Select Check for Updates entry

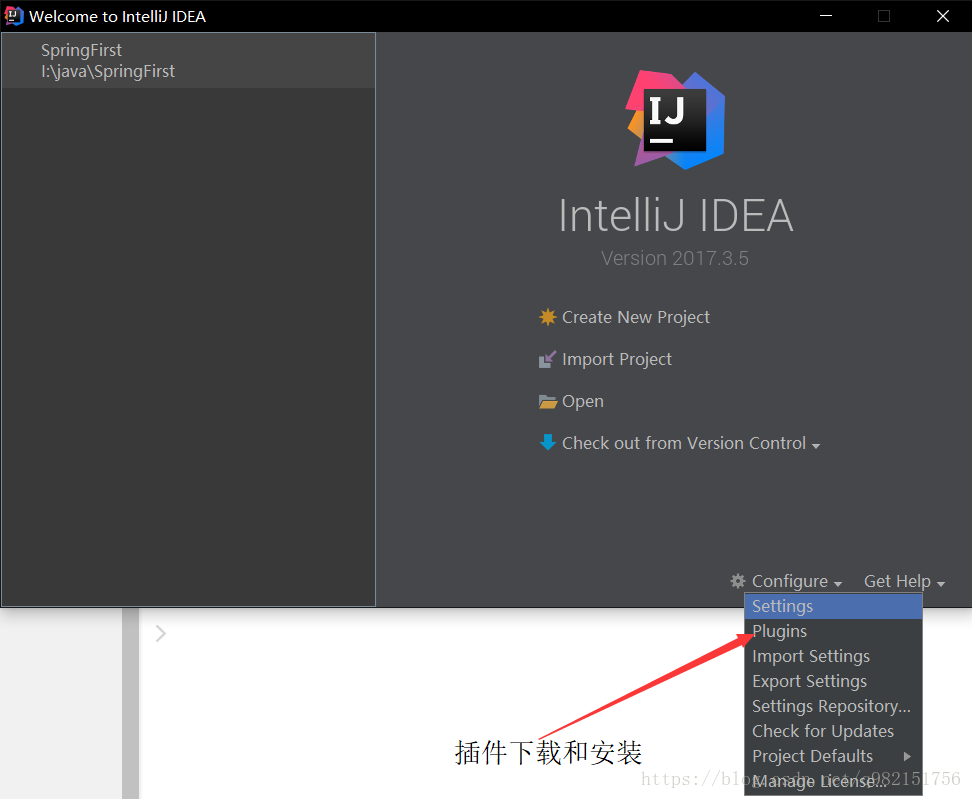tap(833, 731)
